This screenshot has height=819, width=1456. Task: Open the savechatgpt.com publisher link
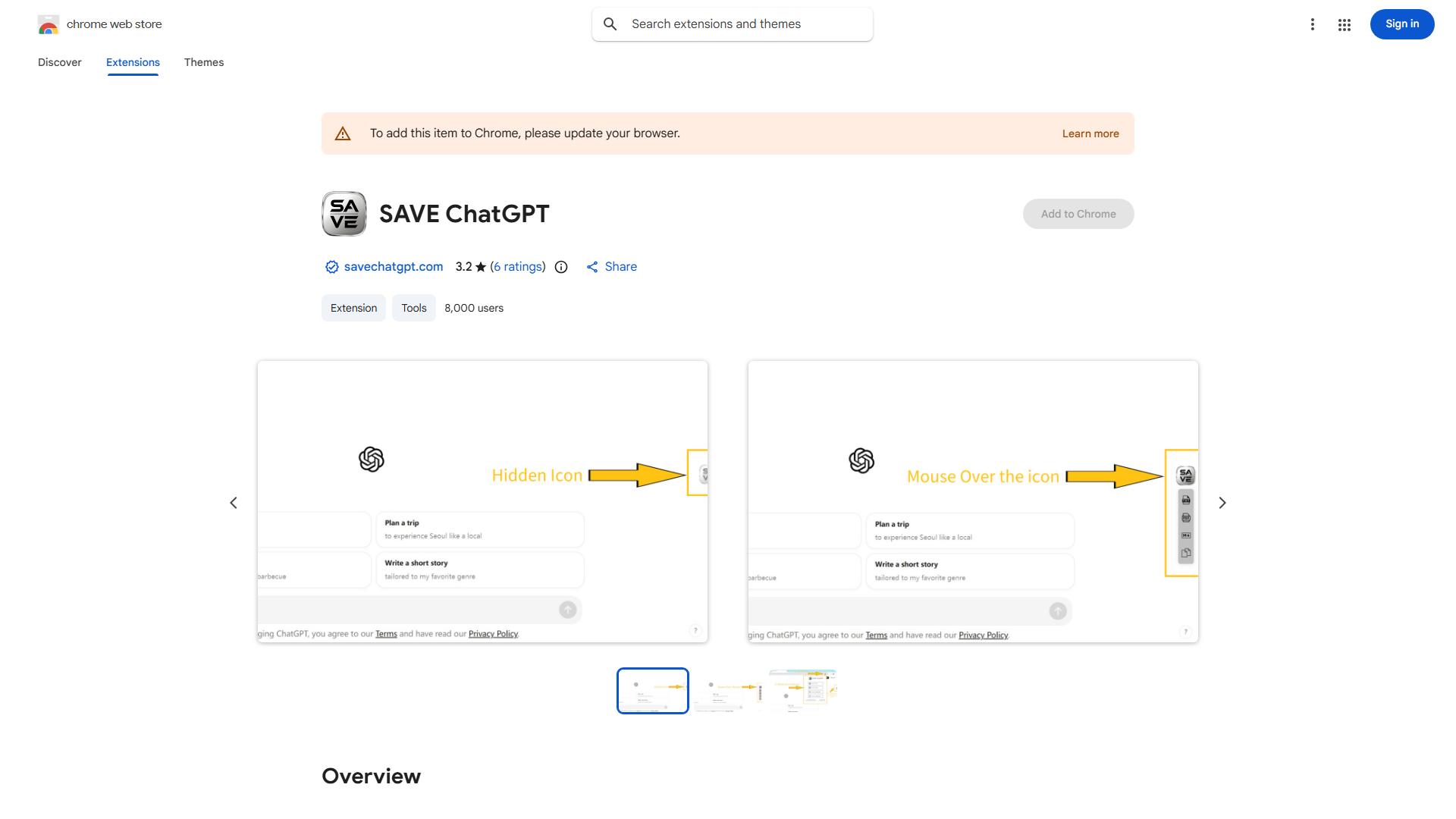tap(393, 267)
